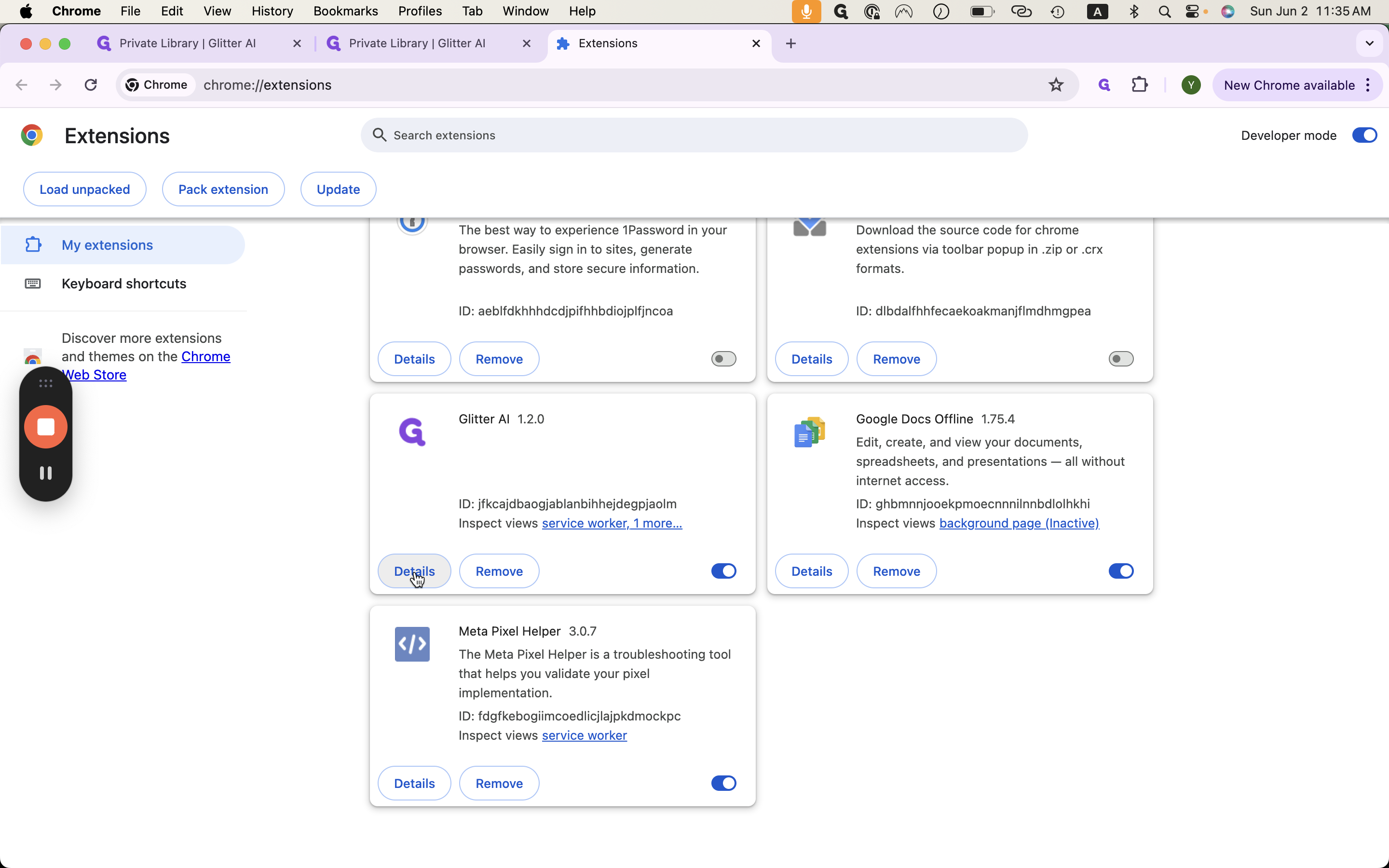Image resolution: width=1389 pixels, height=868 pixels.
Task: Click Load unpacked button
Action: [85, 190]
